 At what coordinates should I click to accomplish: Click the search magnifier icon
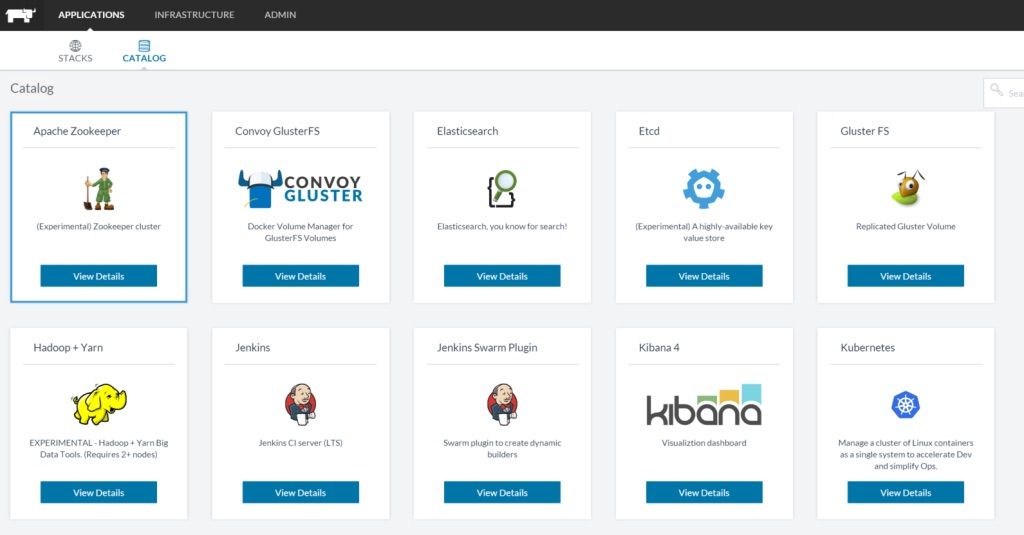[x=996, y=89]
